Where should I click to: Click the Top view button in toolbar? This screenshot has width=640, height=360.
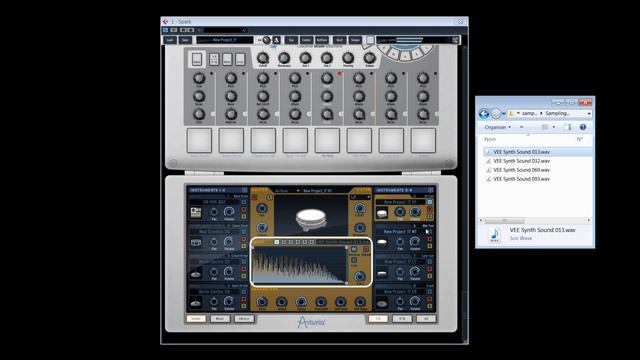pyautogui.click(x=291, y=40)
